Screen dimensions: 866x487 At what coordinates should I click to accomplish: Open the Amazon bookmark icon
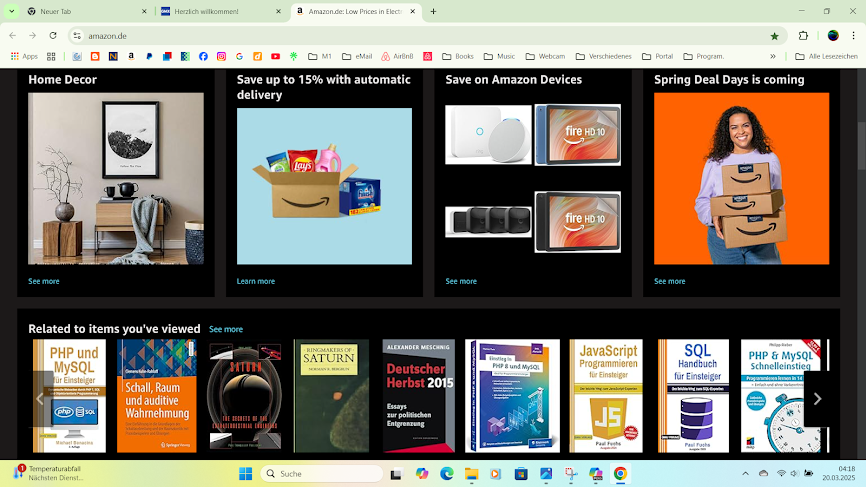click(x=131, y=56)
